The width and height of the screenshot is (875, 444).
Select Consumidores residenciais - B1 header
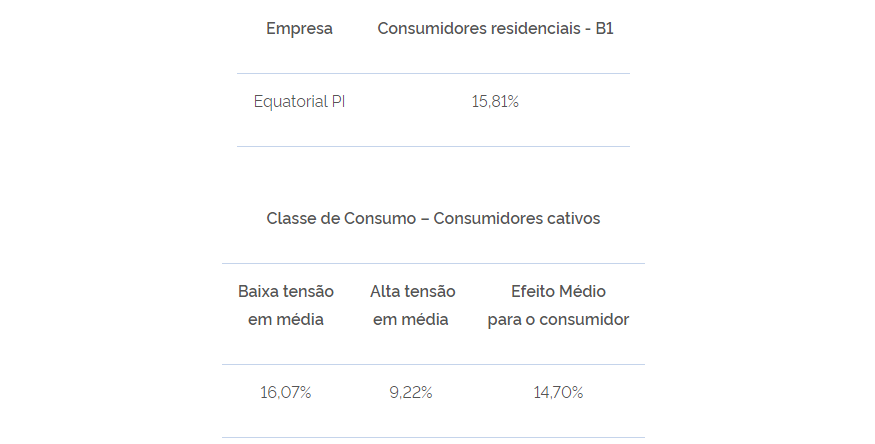pos(496,28)
